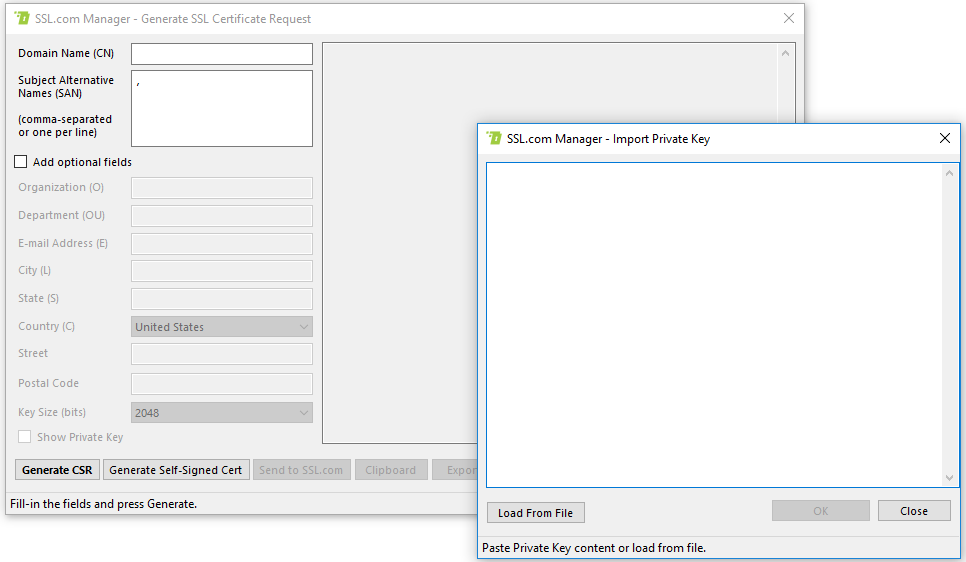The height and width of the screenshot is (562, 966).
Task: Click SSL.com logo icon in Generate SSL Certificate window
Action: coord(22,19)
